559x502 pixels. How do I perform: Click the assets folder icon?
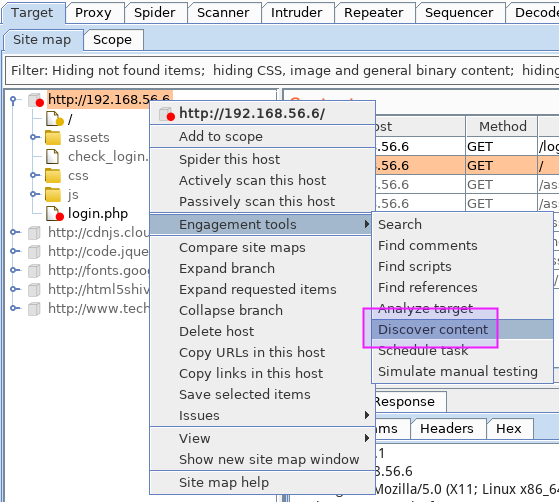pyautogui.click(x=53, y=137)
